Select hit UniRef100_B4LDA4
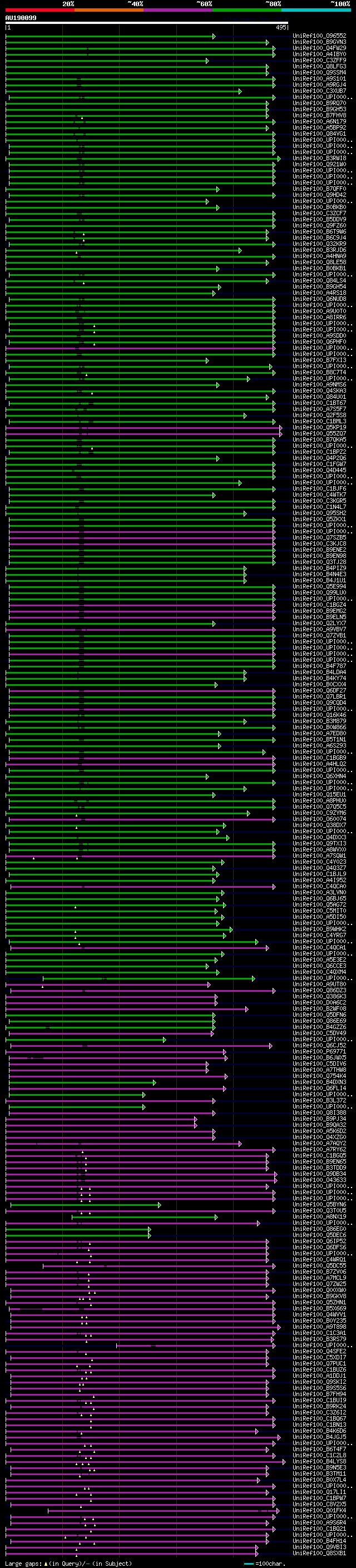 pyautogui.click(x=319, y=672)
